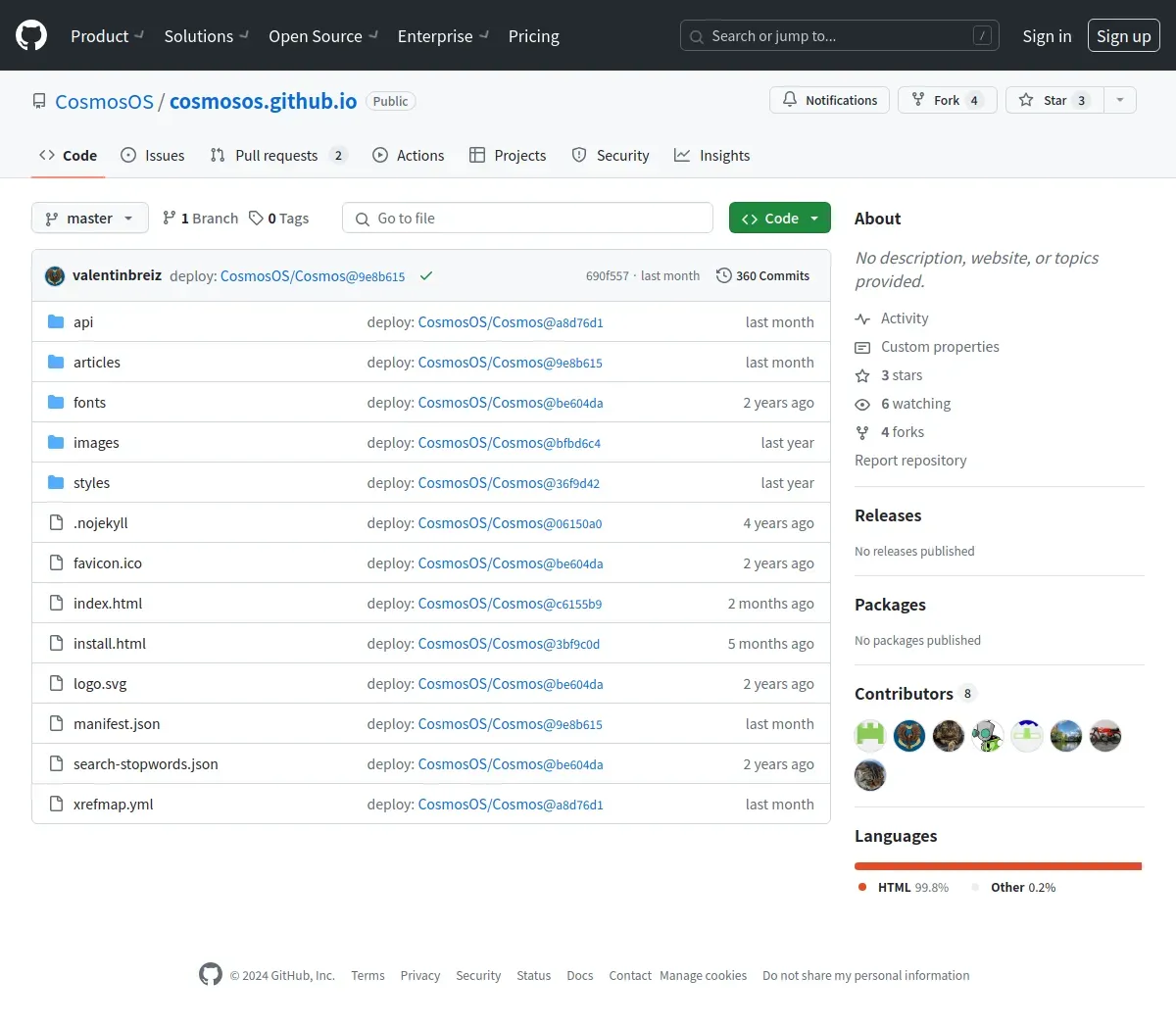Click the Go to file search box
1176x1026 pixels.
(x=527, y=218)
